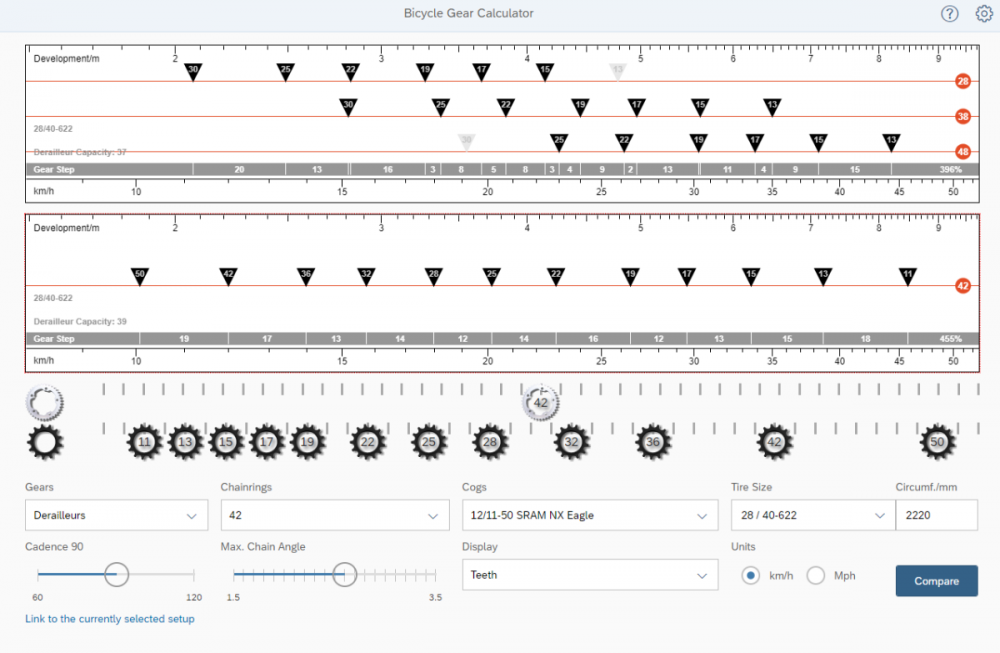Click cog 50 marker in lower chart
1000x653 pixels.
[140, 276]
